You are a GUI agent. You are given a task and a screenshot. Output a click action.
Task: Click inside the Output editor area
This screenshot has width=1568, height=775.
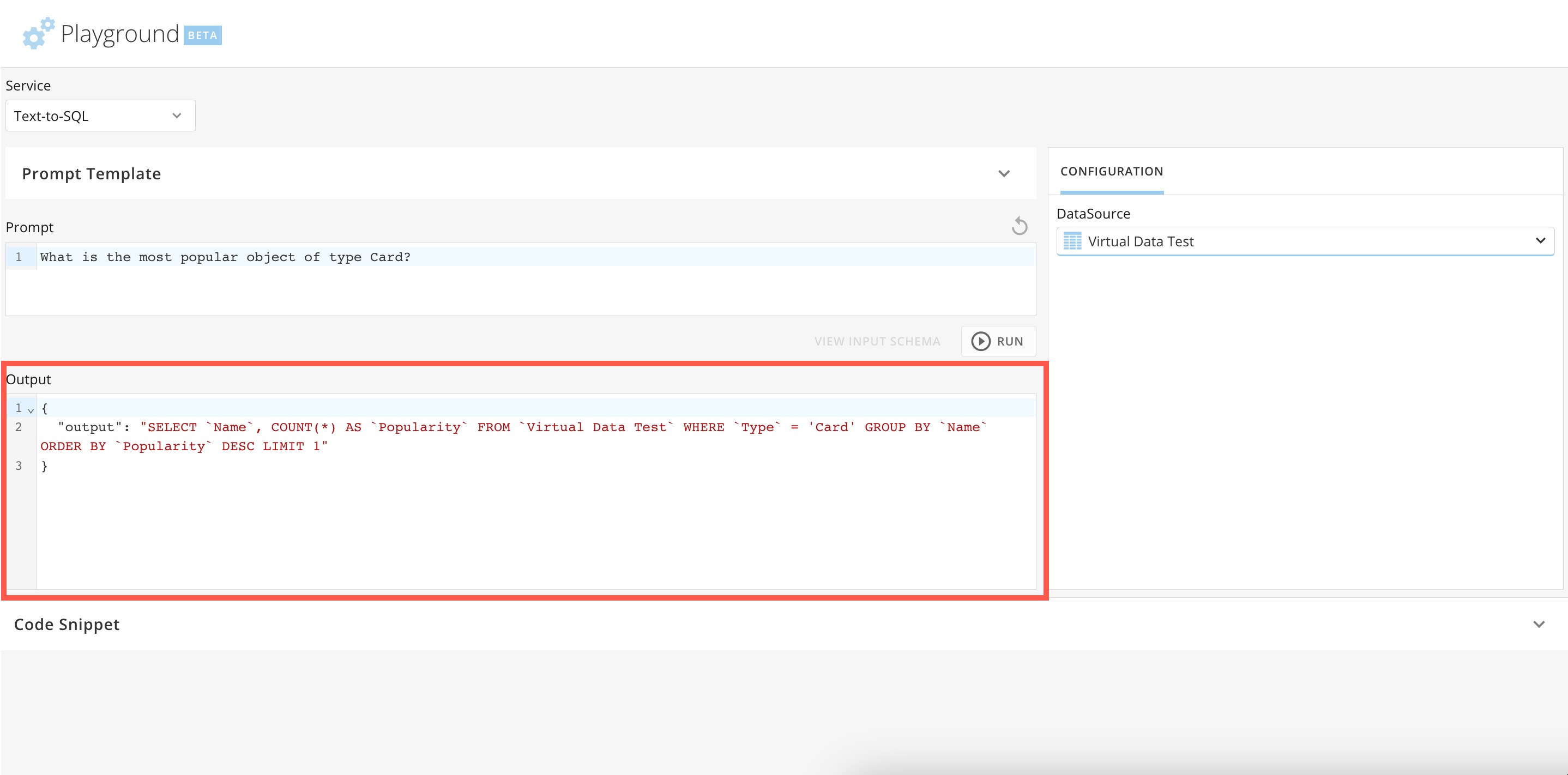[487, 529]
